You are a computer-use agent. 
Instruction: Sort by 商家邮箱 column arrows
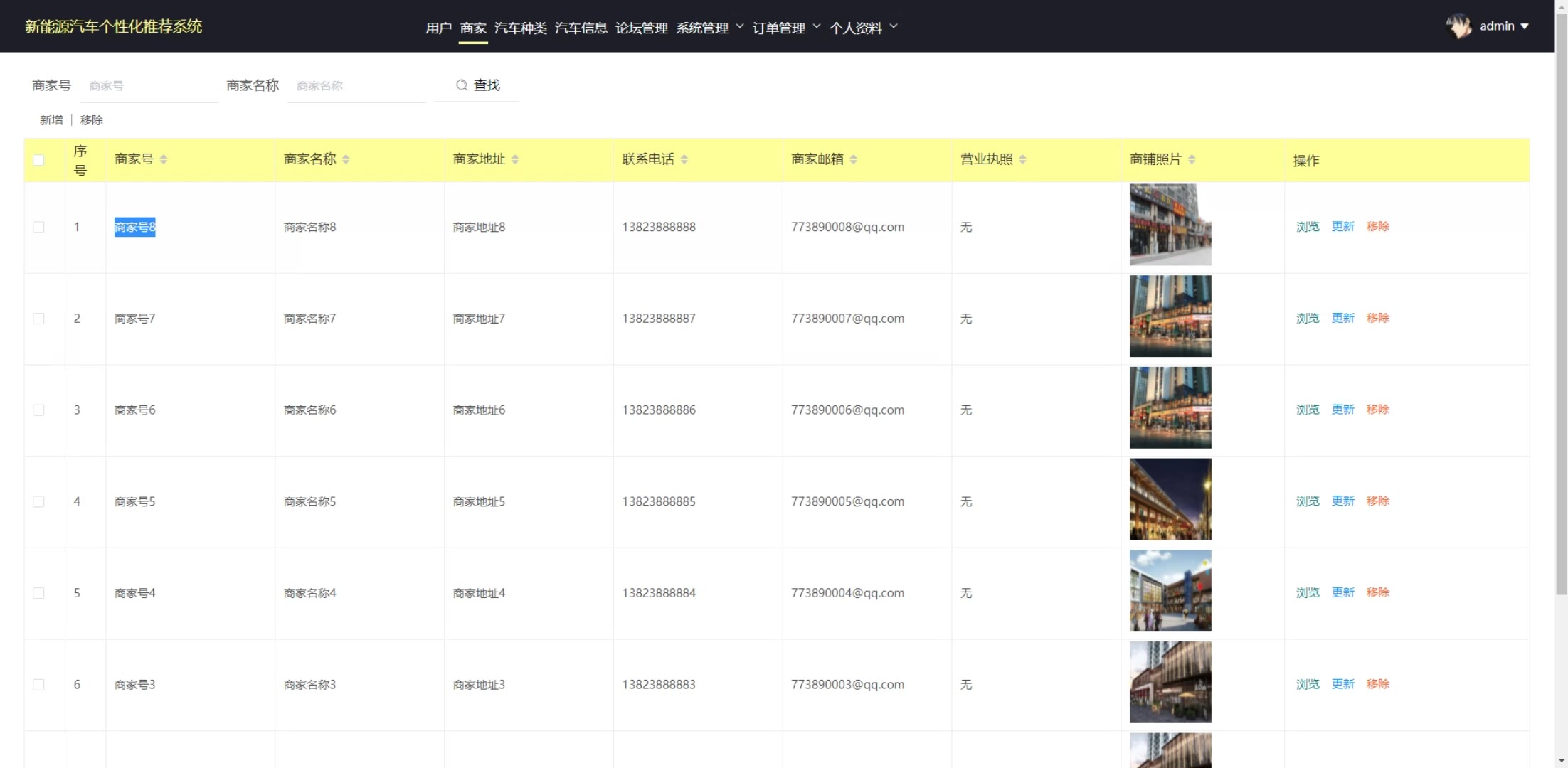tap(854, 159)
